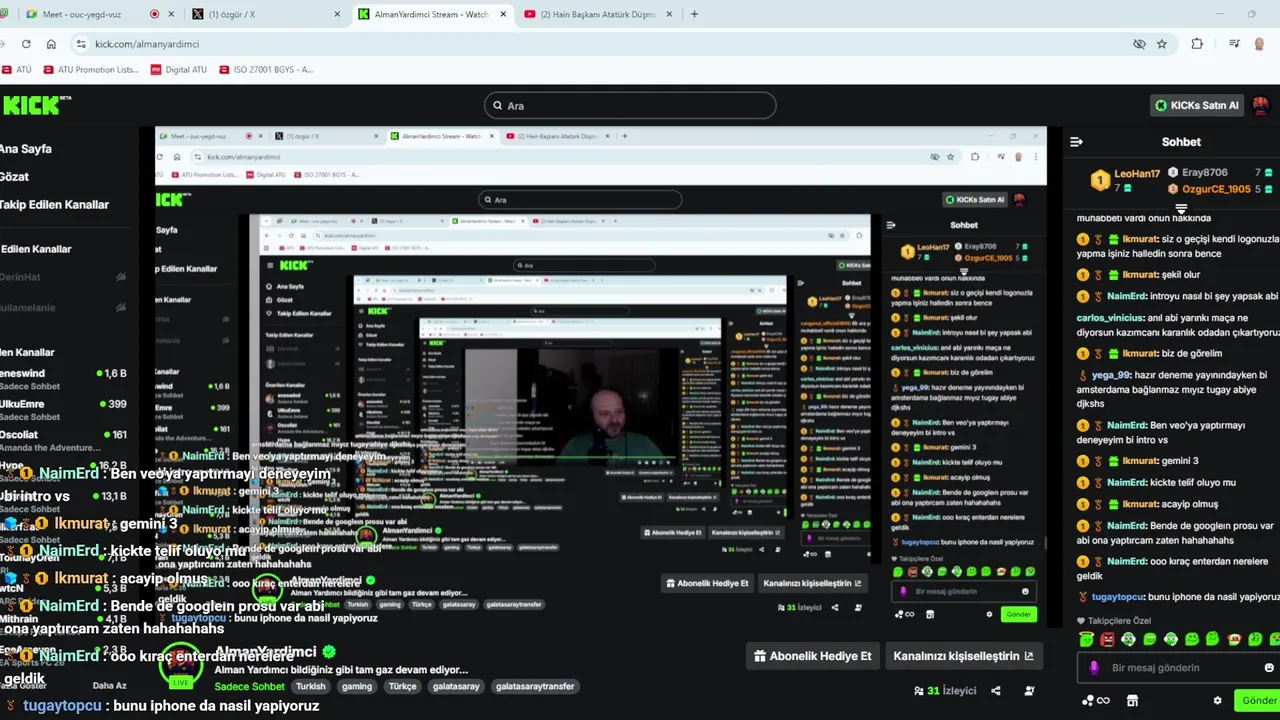This screenshot has width=1280, height=720.
Task: Click the share stream icon
Action: coord(995,691)
